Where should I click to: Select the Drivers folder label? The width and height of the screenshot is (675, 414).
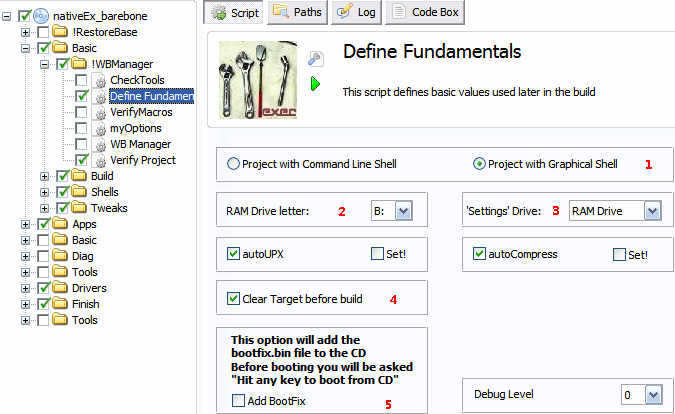89,288
